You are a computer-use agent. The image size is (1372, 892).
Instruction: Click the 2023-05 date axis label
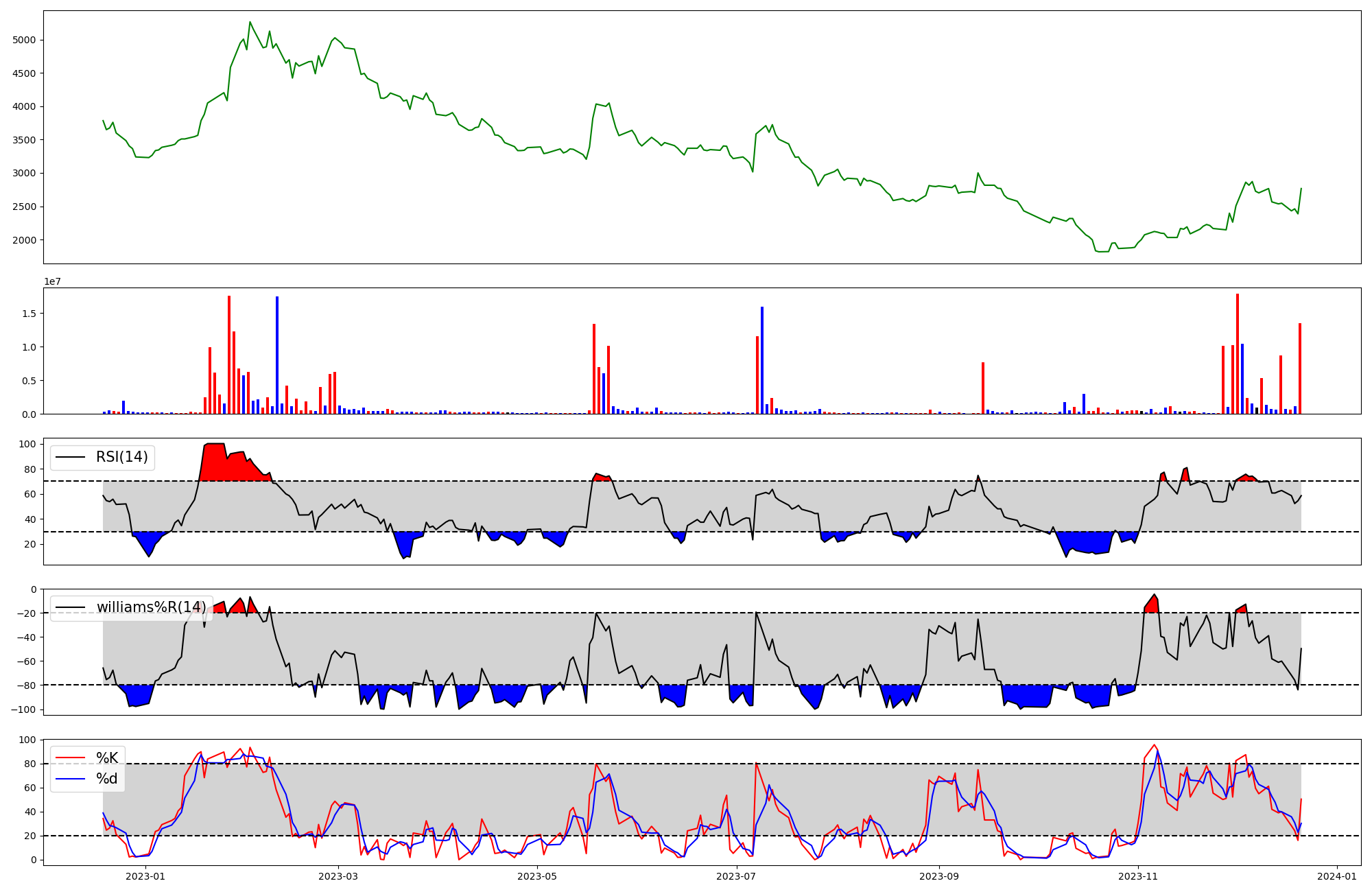click(537, 876)
